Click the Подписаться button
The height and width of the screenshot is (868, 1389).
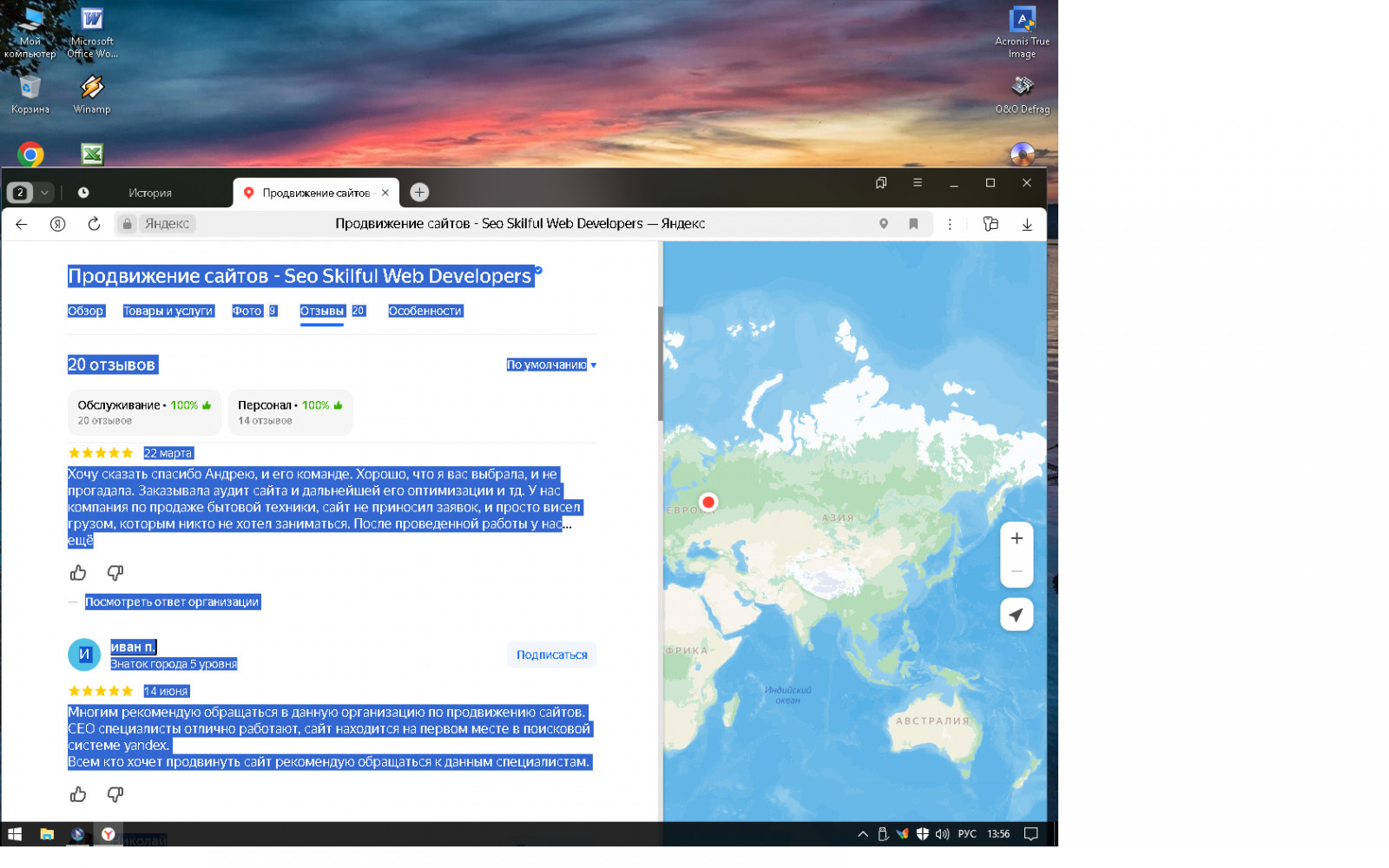(x=551, y=654)
